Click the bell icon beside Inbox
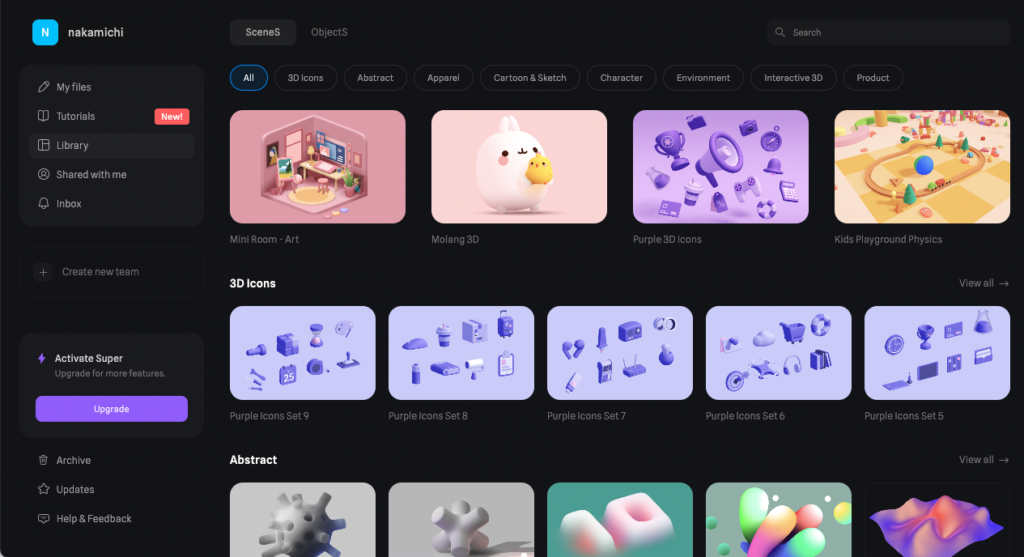 click(43, 204)
